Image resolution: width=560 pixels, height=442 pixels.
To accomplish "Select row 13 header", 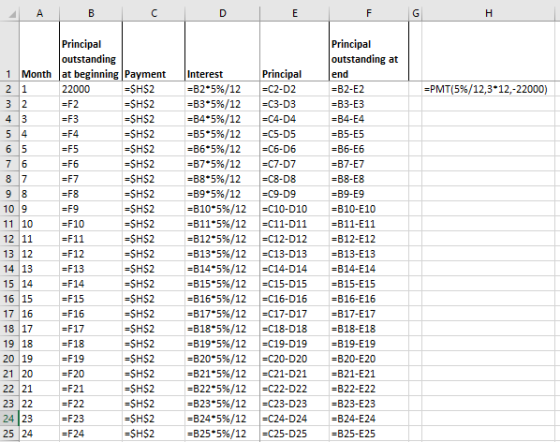I will pyautogui.click(x=10, y=254).
